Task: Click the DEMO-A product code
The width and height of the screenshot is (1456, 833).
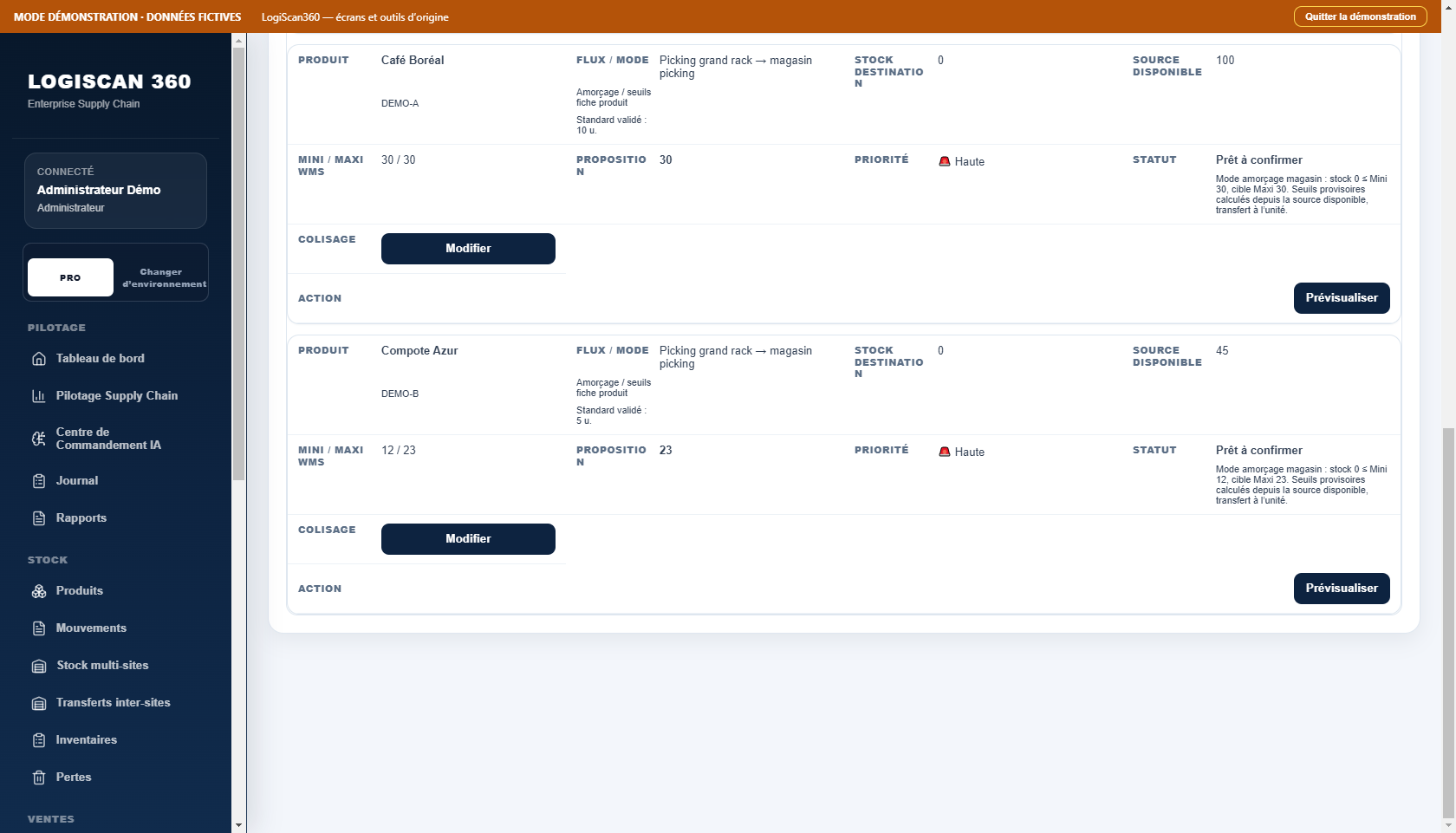Action: tap(400, 103)
